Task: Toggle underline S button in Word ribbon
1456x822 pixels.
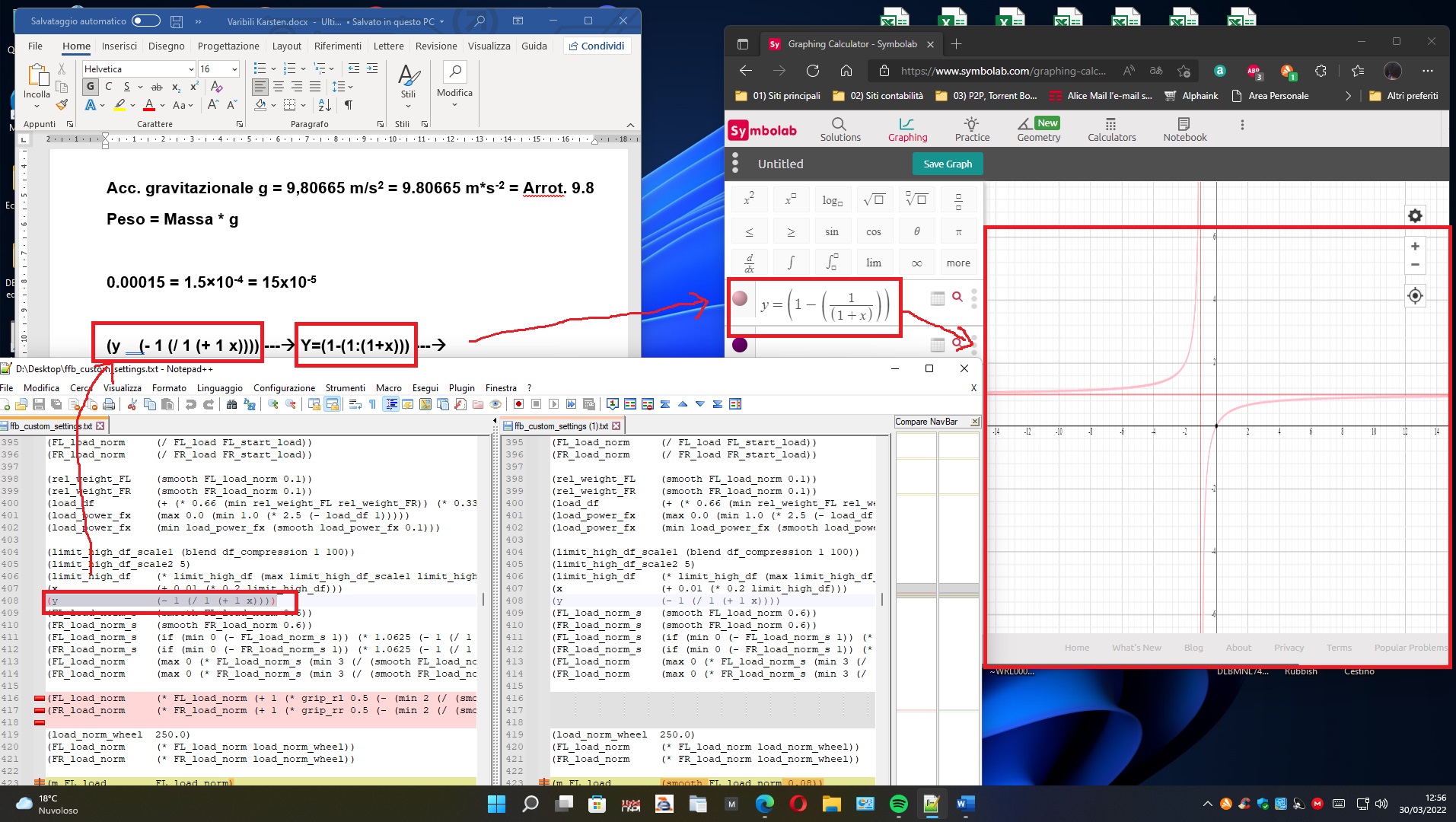Action: pos(126,87)
